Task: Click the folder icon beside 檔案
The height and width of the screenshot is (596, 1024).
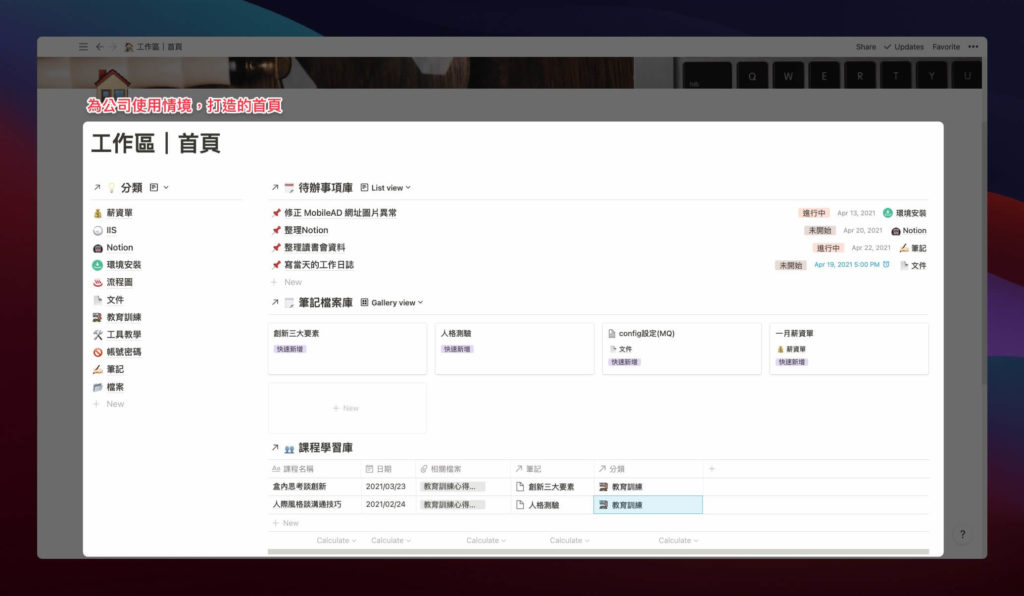Action: (x=97, y=387)
